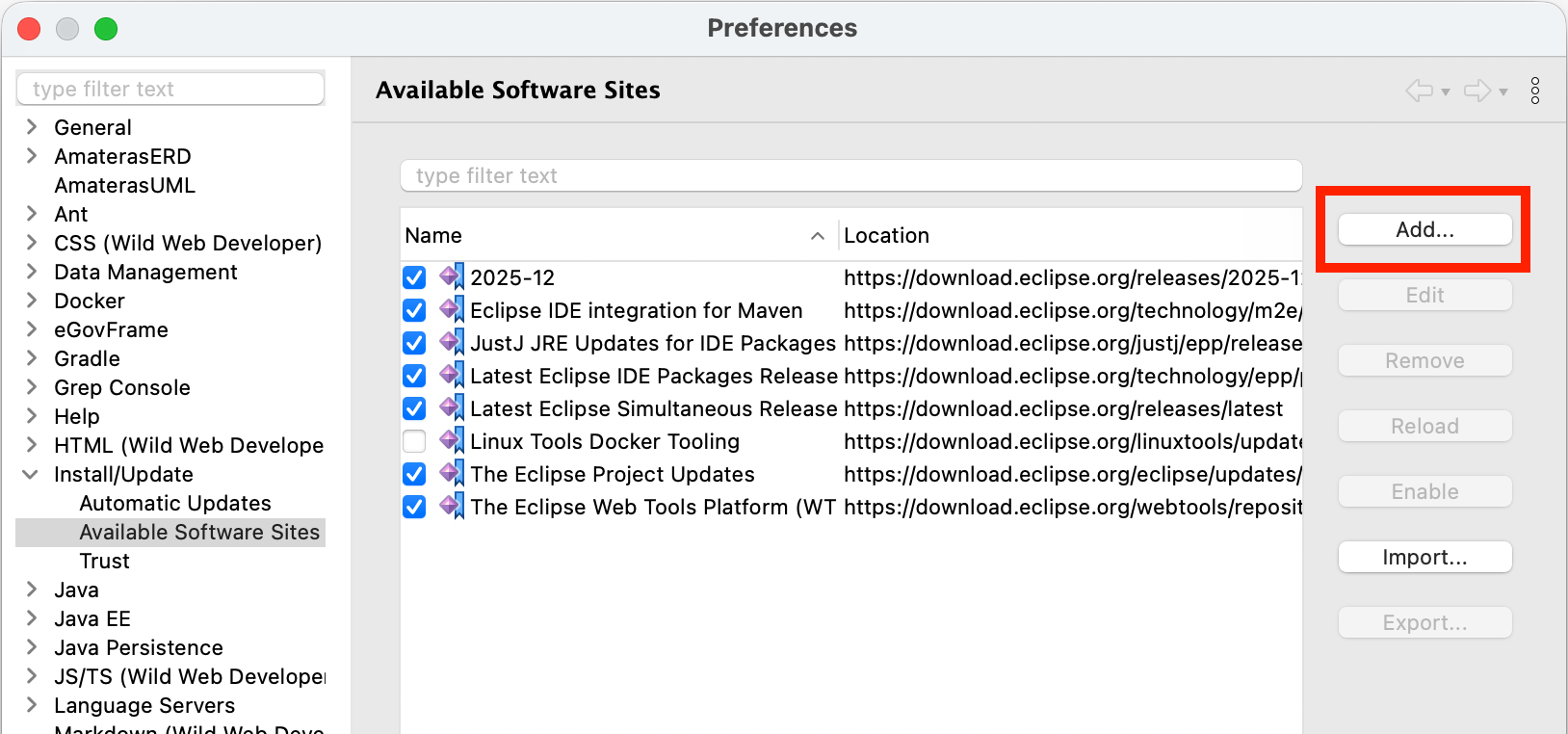1568x734 pixels.
Task: Toggle JustJ JRE Updates for IDE Packages checkbox
Action: pos(414,343)
